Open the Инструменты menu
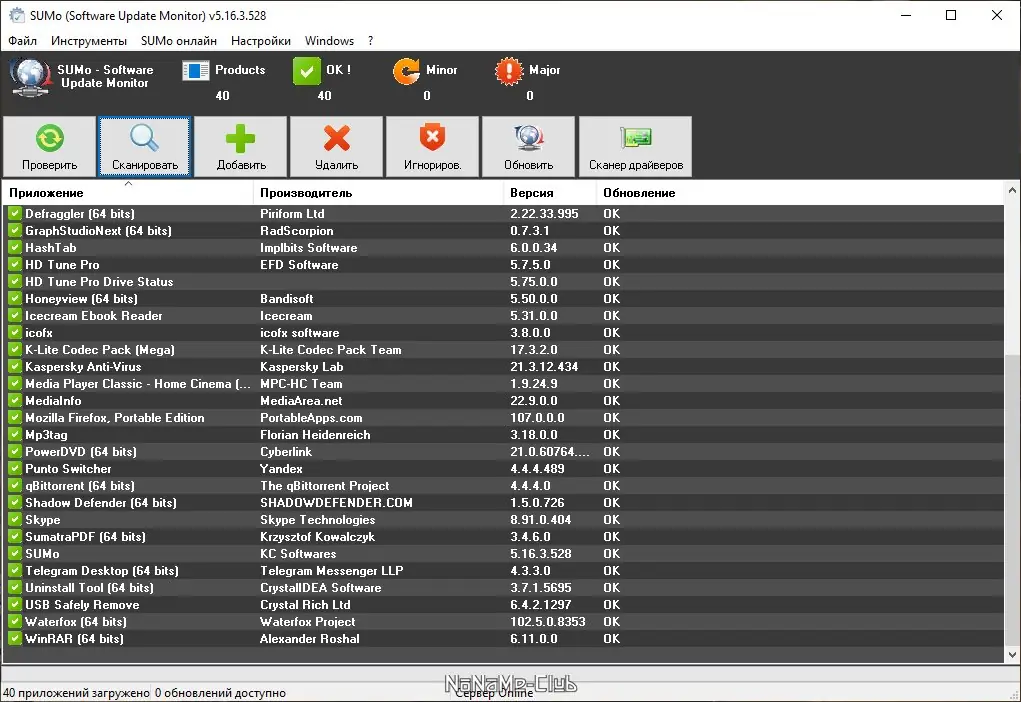This screenshot has width=1021, height=702. click(89, 41)
